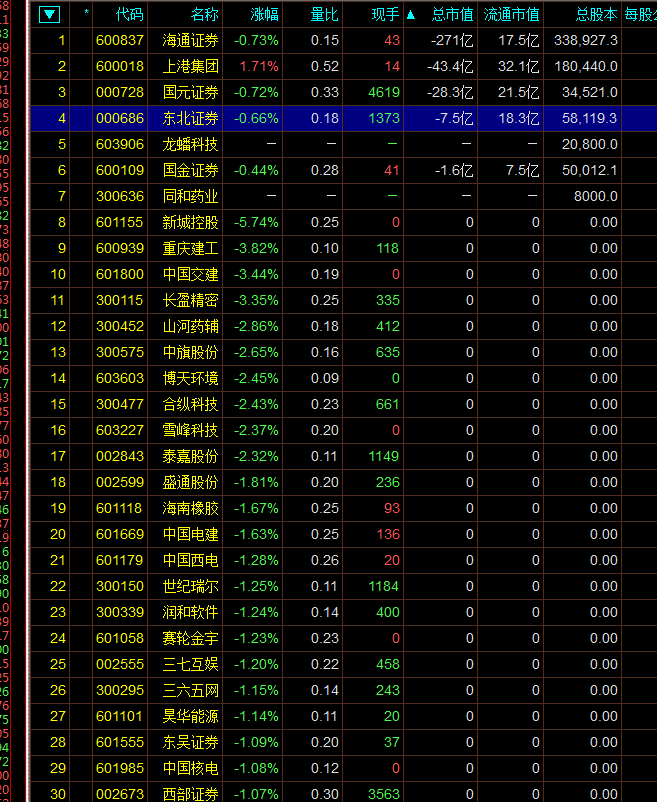This screenshot has width=657, height=802.
Task: Select 重庆建工 stock name
Action: tap(190, 249)
